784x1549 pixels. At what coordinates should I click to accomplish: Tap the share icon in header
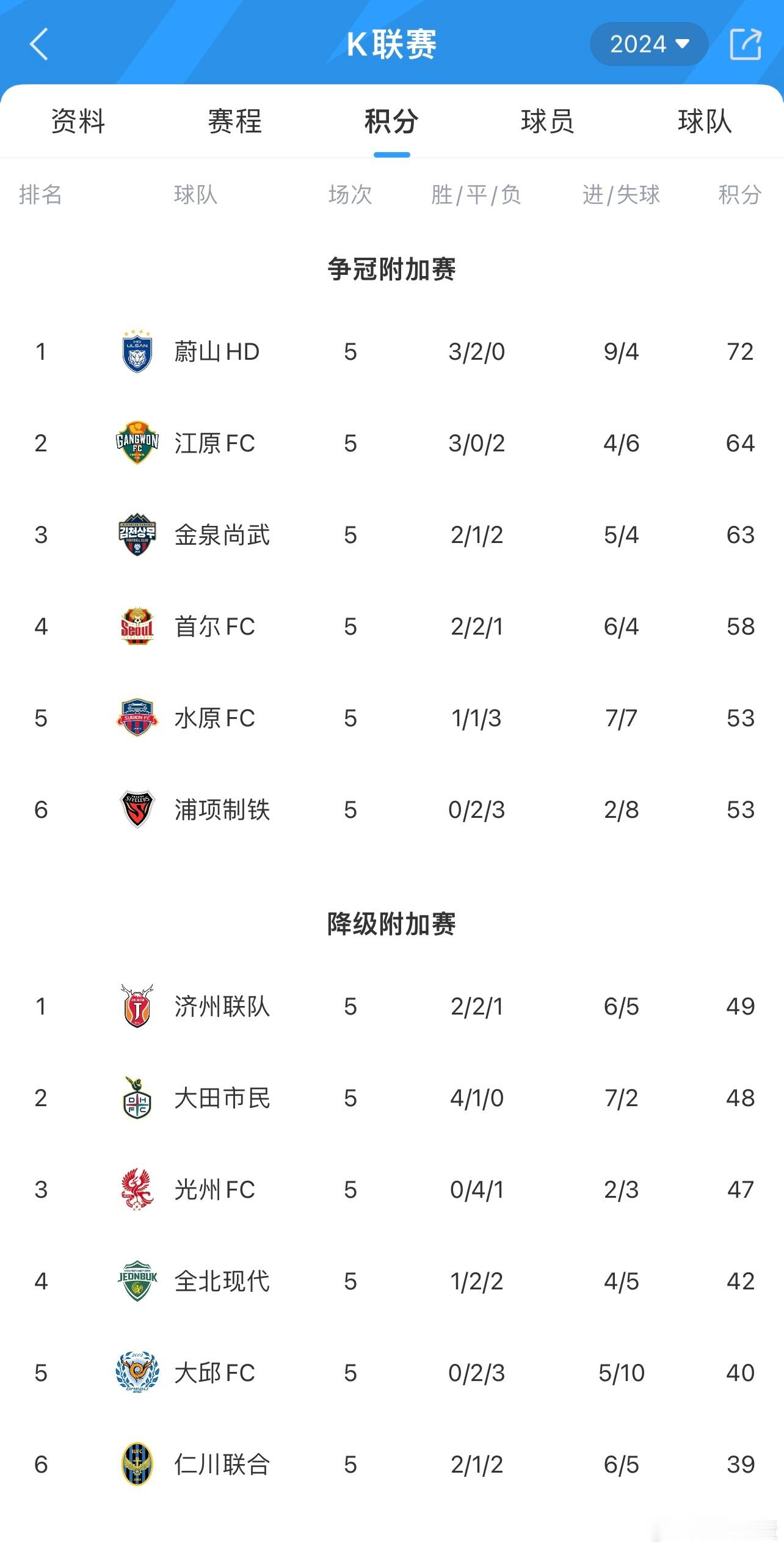pos(746,44)
